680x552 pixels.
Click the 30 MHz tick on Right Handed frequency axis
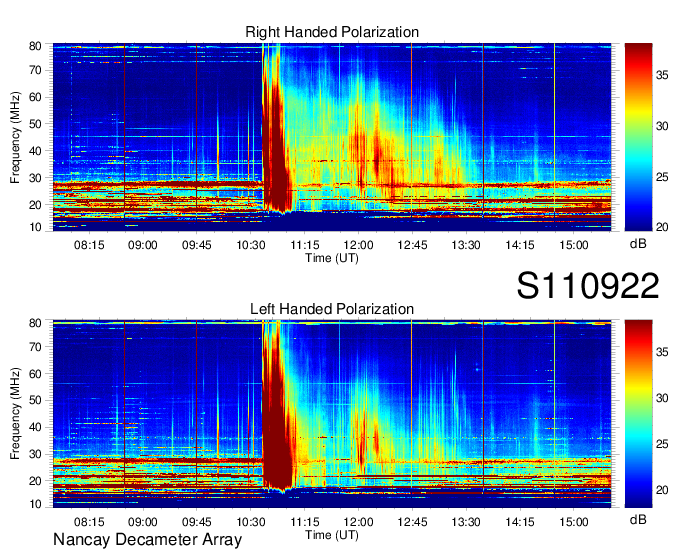click(x=35, y=178)
